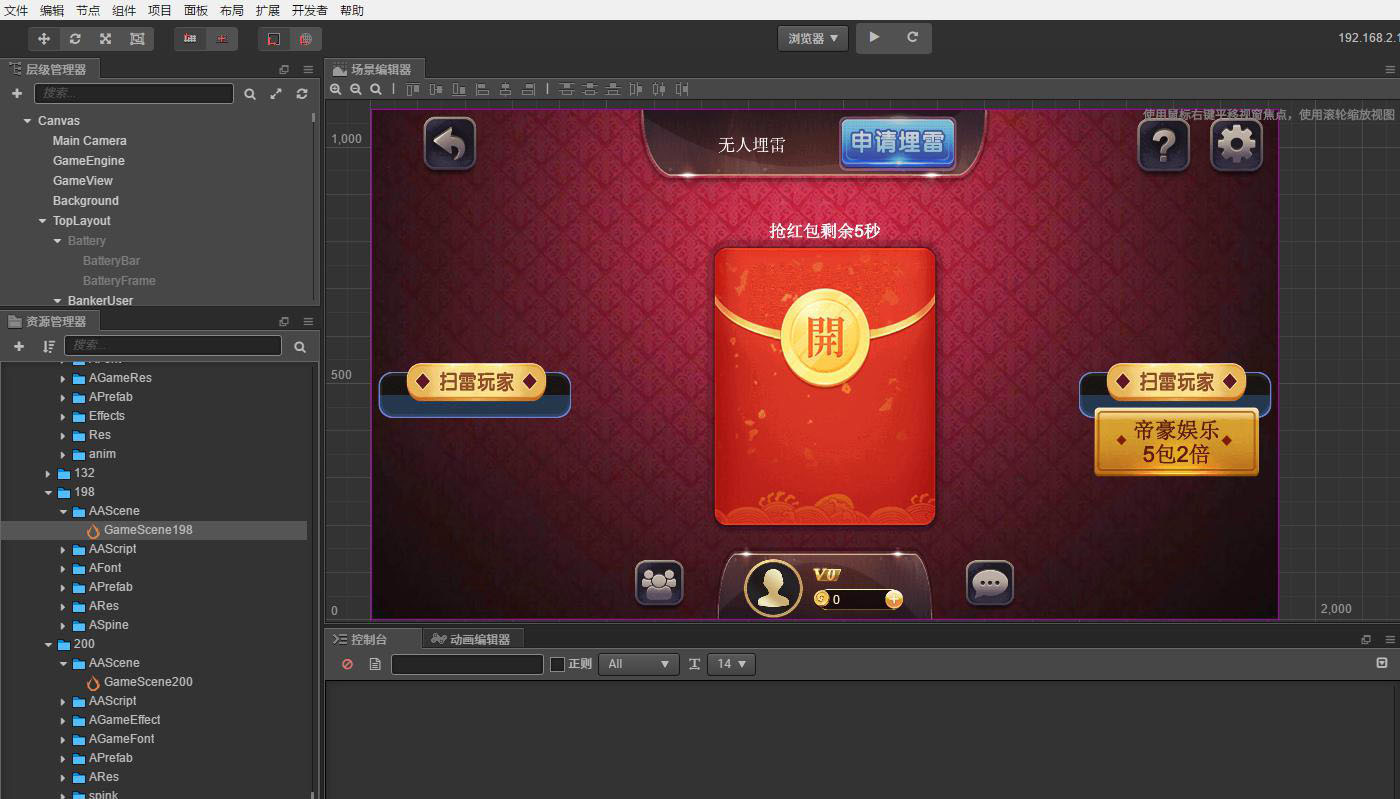Select the Rotate transform tool
This screenshot has height=799, width=1400.
[x=74, y=38]
